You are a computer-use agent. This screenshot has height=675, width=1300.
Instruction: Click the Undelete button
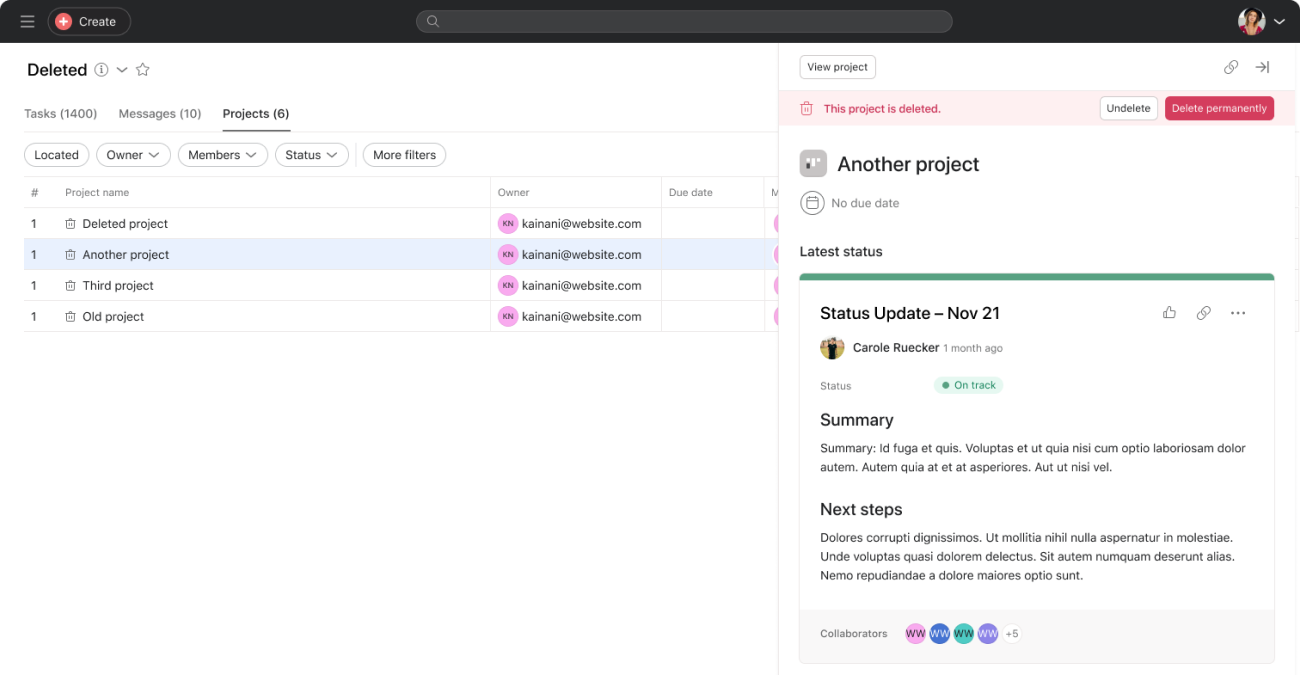pyautogui.click(x=1128, y=108)
